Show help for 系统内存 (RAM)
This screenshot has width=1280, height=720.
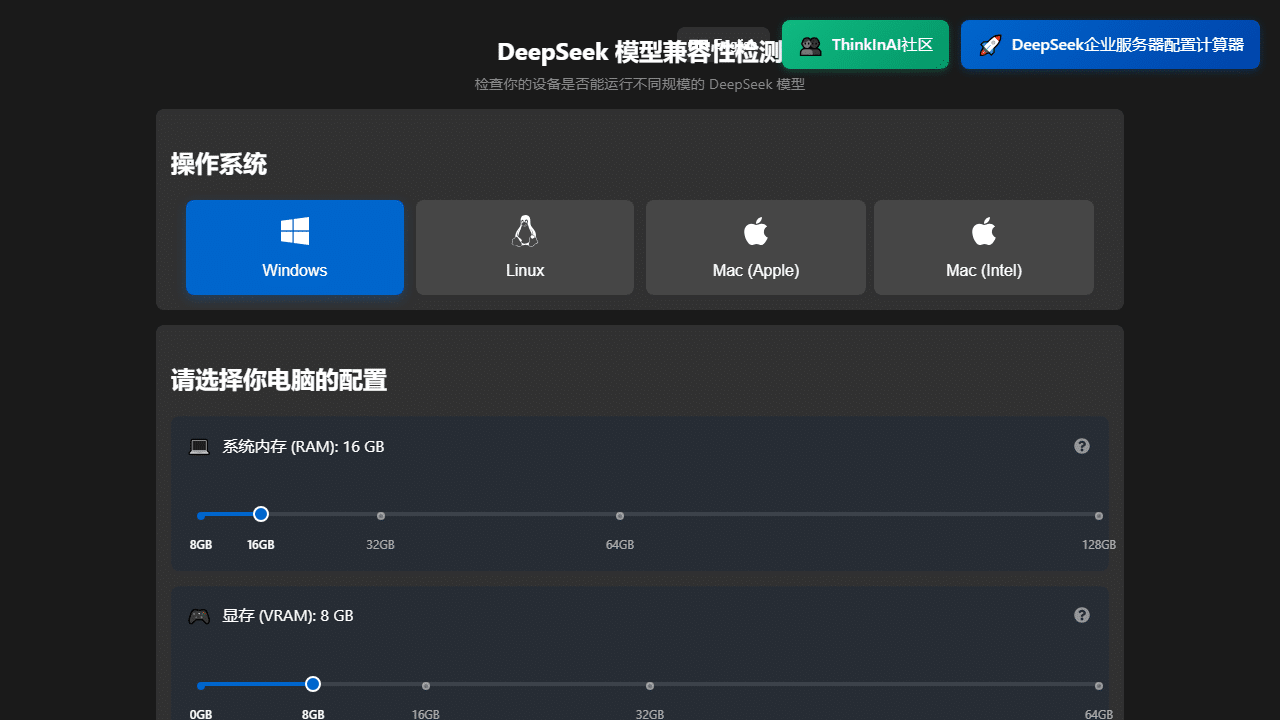(1082, 446)
